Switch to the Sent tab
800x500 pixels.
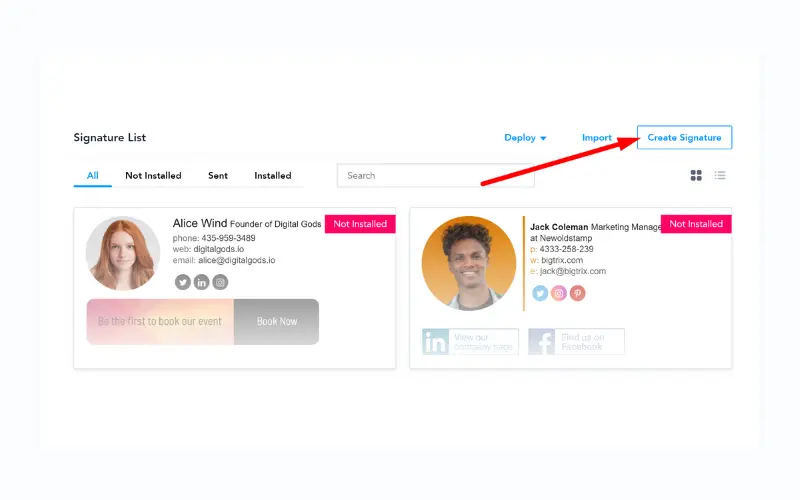[218, 176]
